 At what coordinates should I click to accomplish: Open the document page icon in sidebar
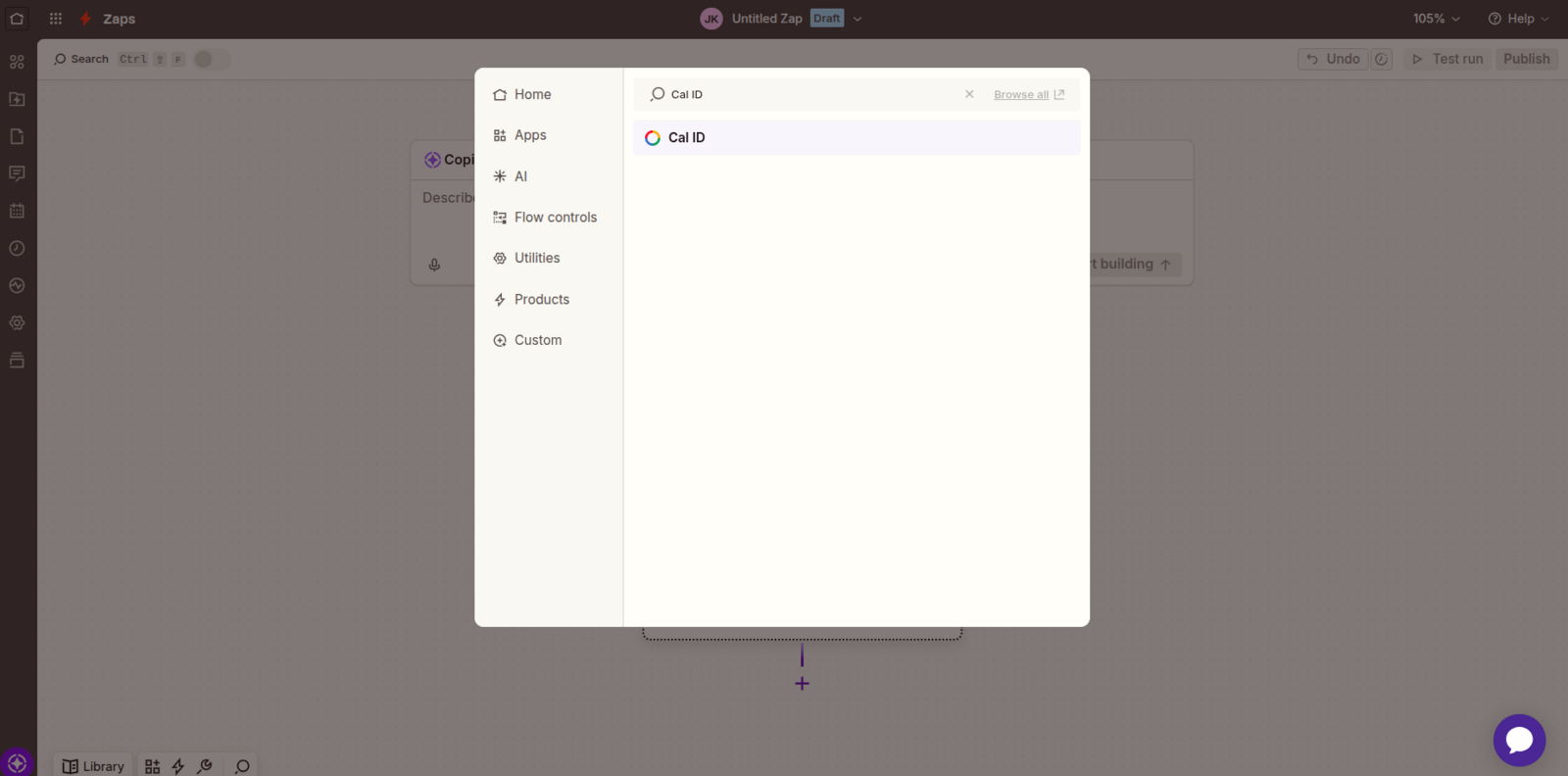17,136
